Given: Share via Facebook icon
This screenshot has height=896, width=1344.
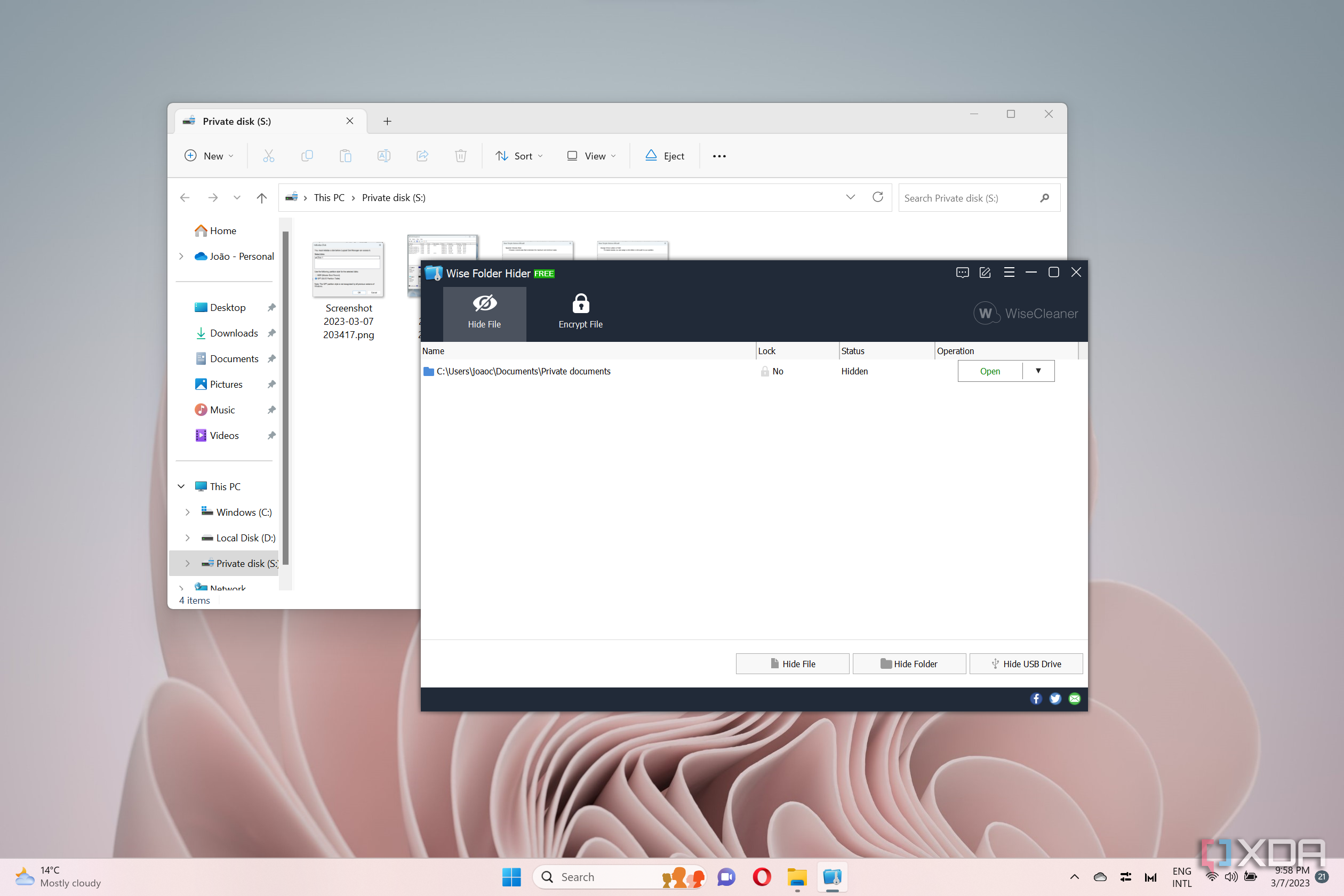Looking at the screenshot, I should coord(1036,698).
